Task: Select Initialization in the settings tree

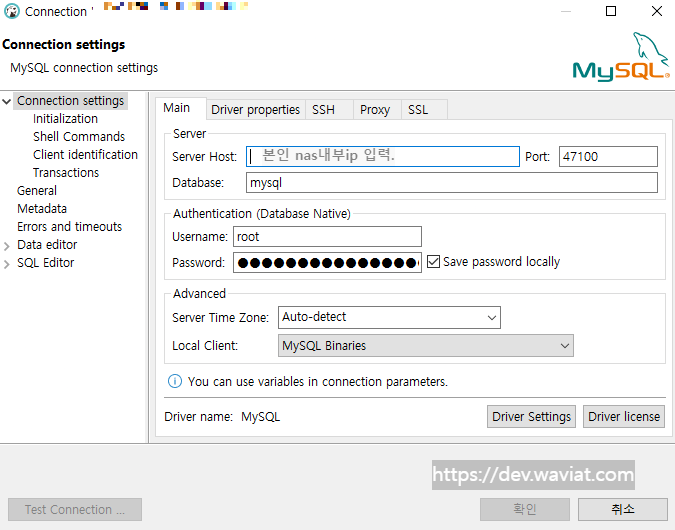Action: (x=65, y=119)
